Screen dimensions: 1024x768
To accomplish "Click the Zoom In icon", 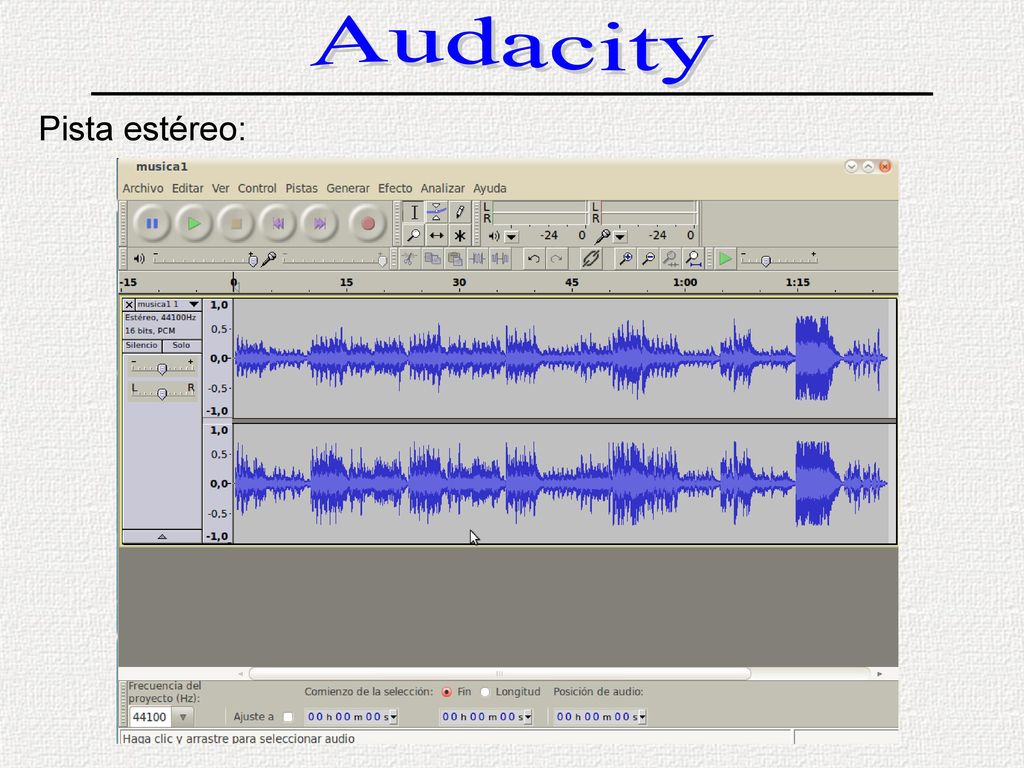I will 626,259.
